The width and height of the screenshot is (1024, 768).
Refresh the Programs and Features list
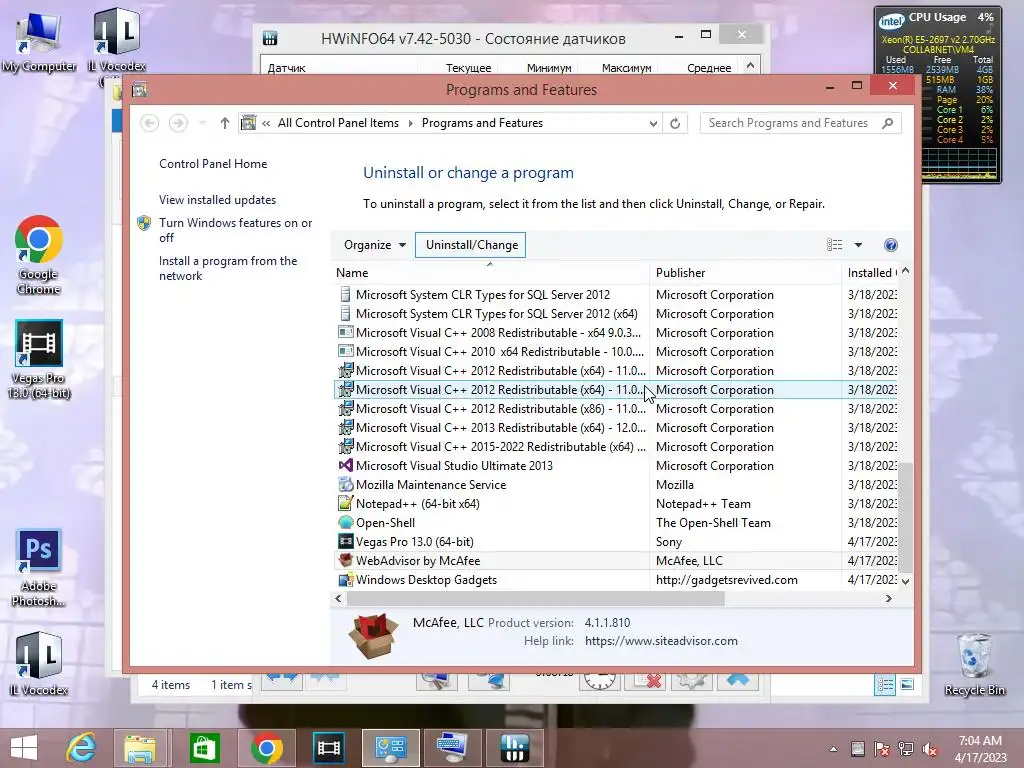pyautogui.click(x=675, y=123)
